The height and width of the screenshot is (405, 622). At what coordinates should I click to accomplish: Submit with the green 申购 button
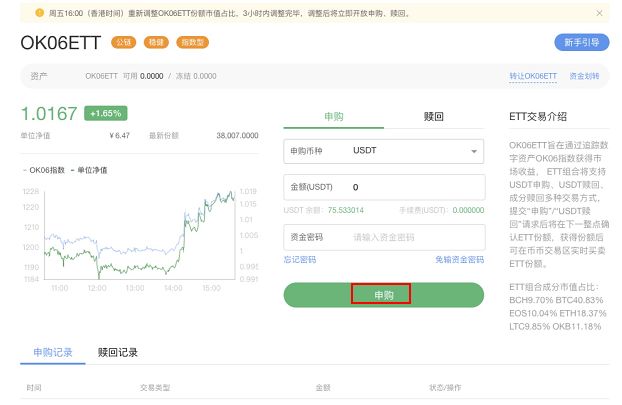(384, 295)
